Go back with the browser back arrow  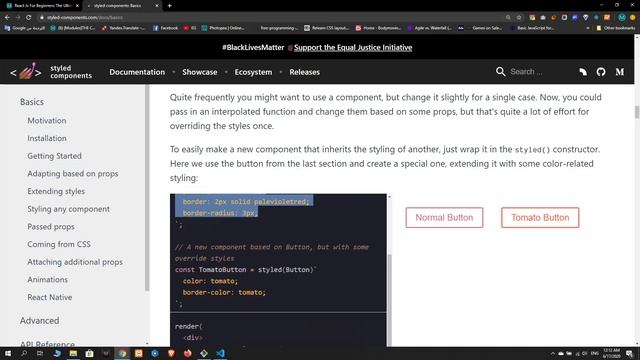[7, 18]
